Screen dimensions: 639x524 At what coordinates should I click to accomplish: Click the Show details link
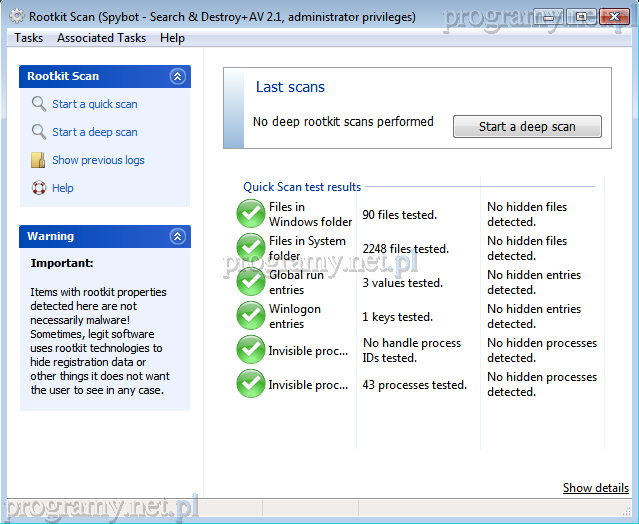tap(595, 488)
